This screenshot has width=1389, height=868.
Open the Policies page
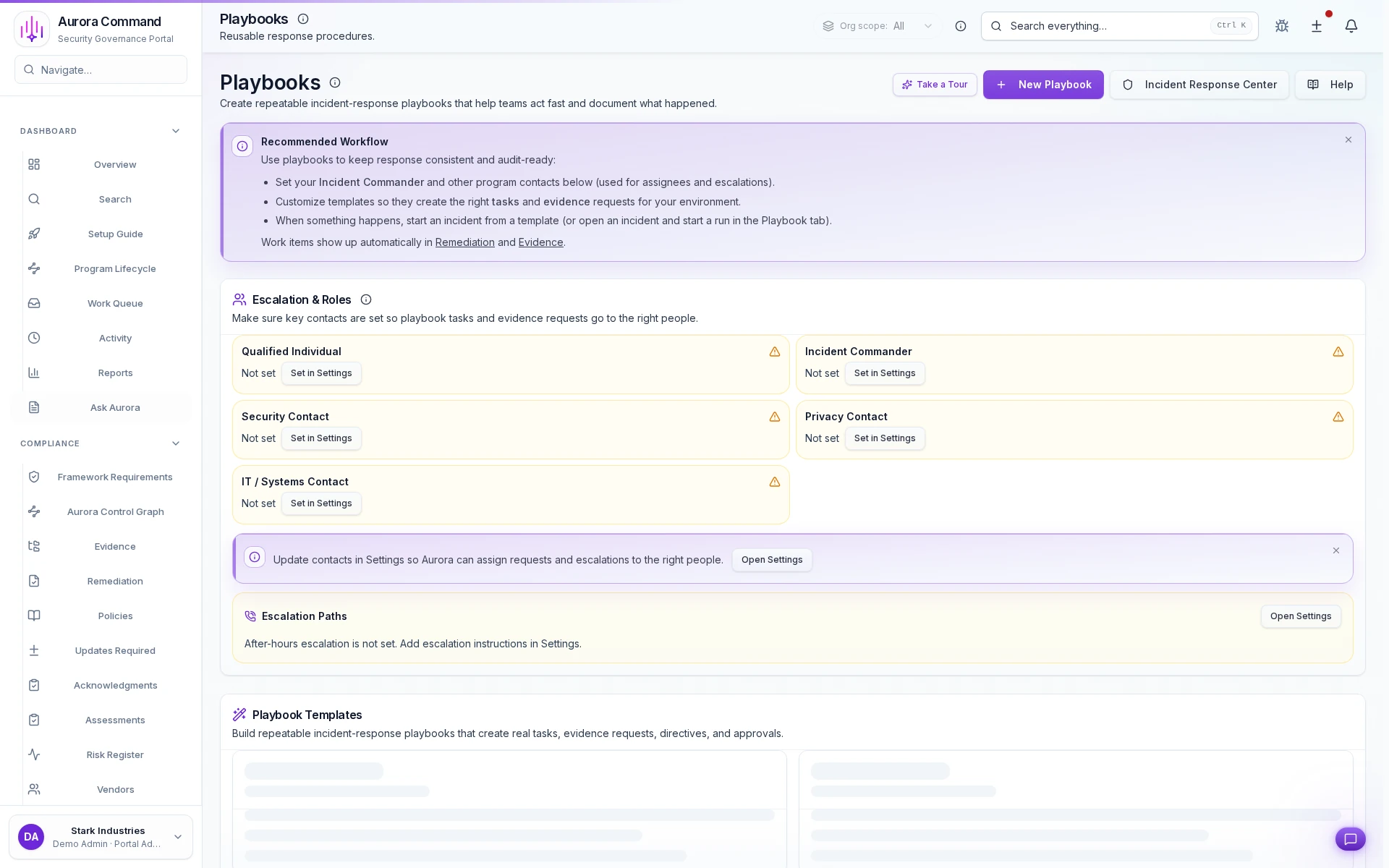pyautogui.click(x=115, y=616)
